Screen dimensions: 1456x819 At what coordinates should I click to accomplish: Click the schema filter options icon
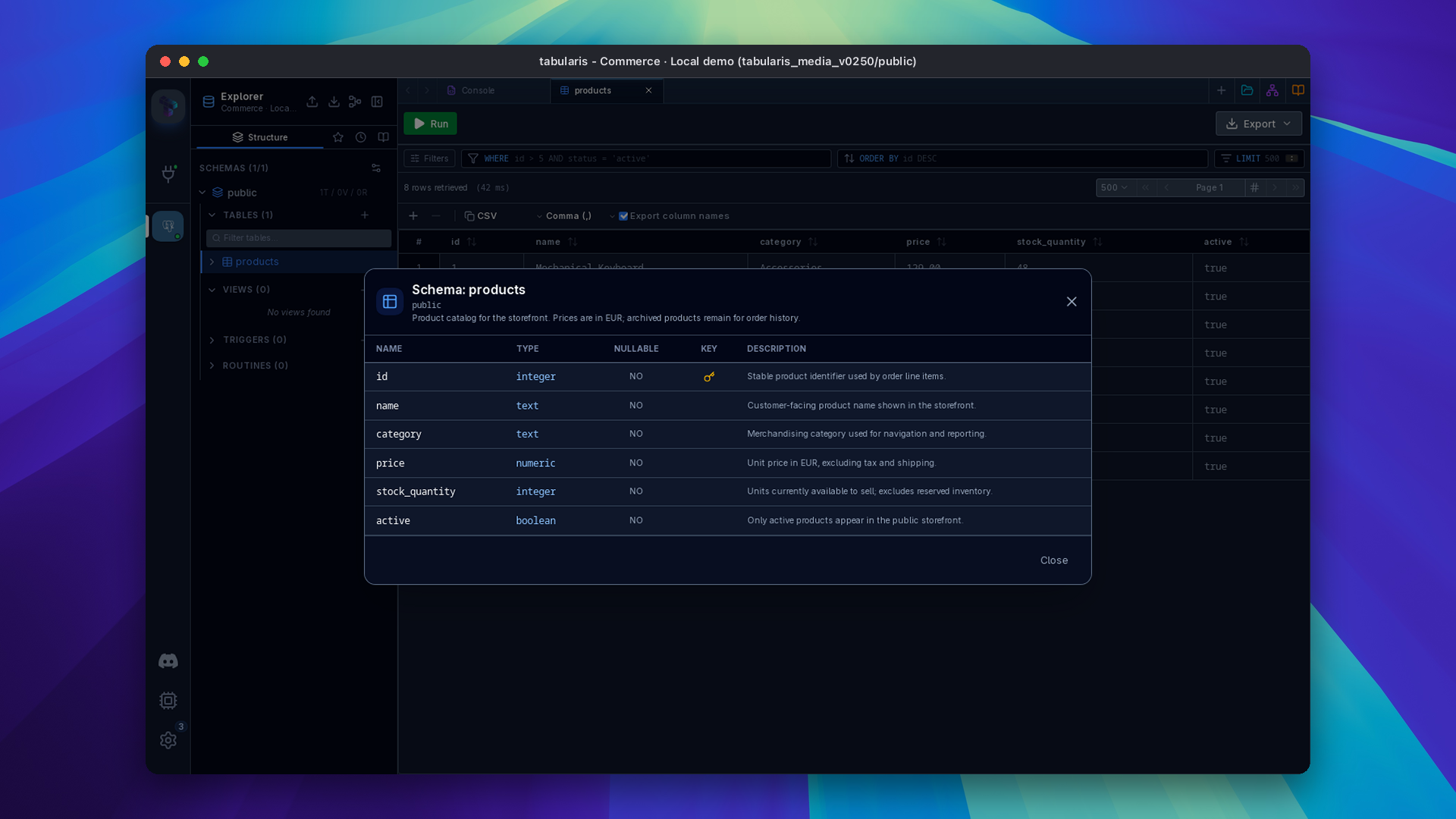tap(376, 168)
